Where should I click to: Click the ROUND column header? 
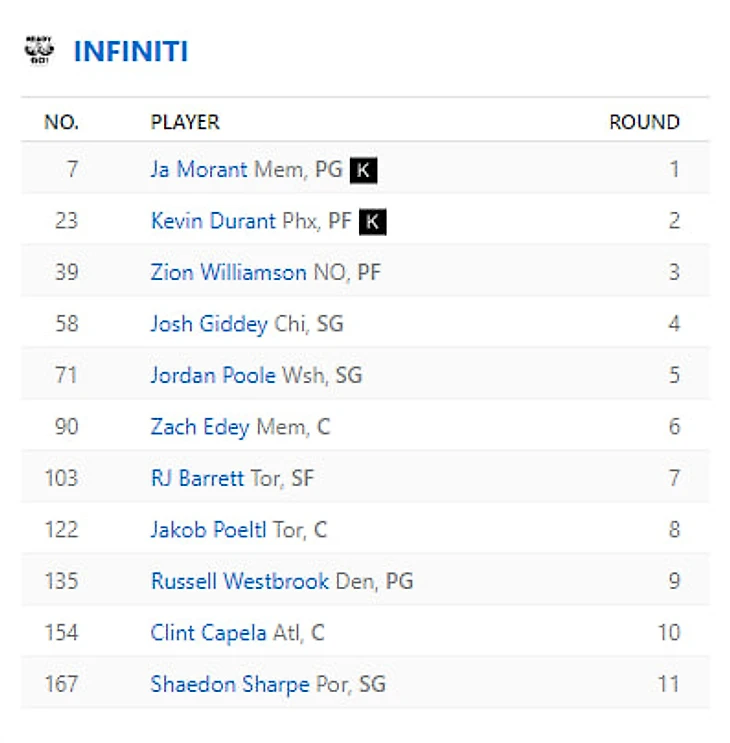tap(644, 122)
